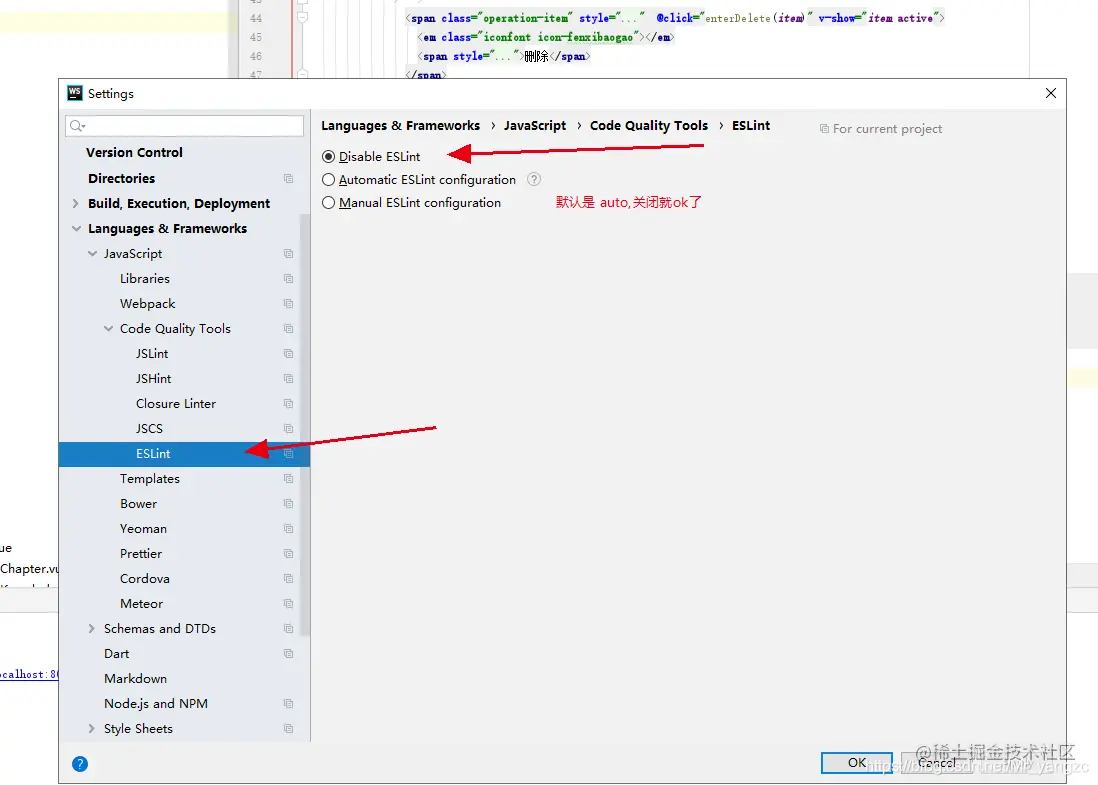Viewport: 1098px width, 785px height.
Task: Click Code Quality Tools breadcrumb
Action: 649,126
